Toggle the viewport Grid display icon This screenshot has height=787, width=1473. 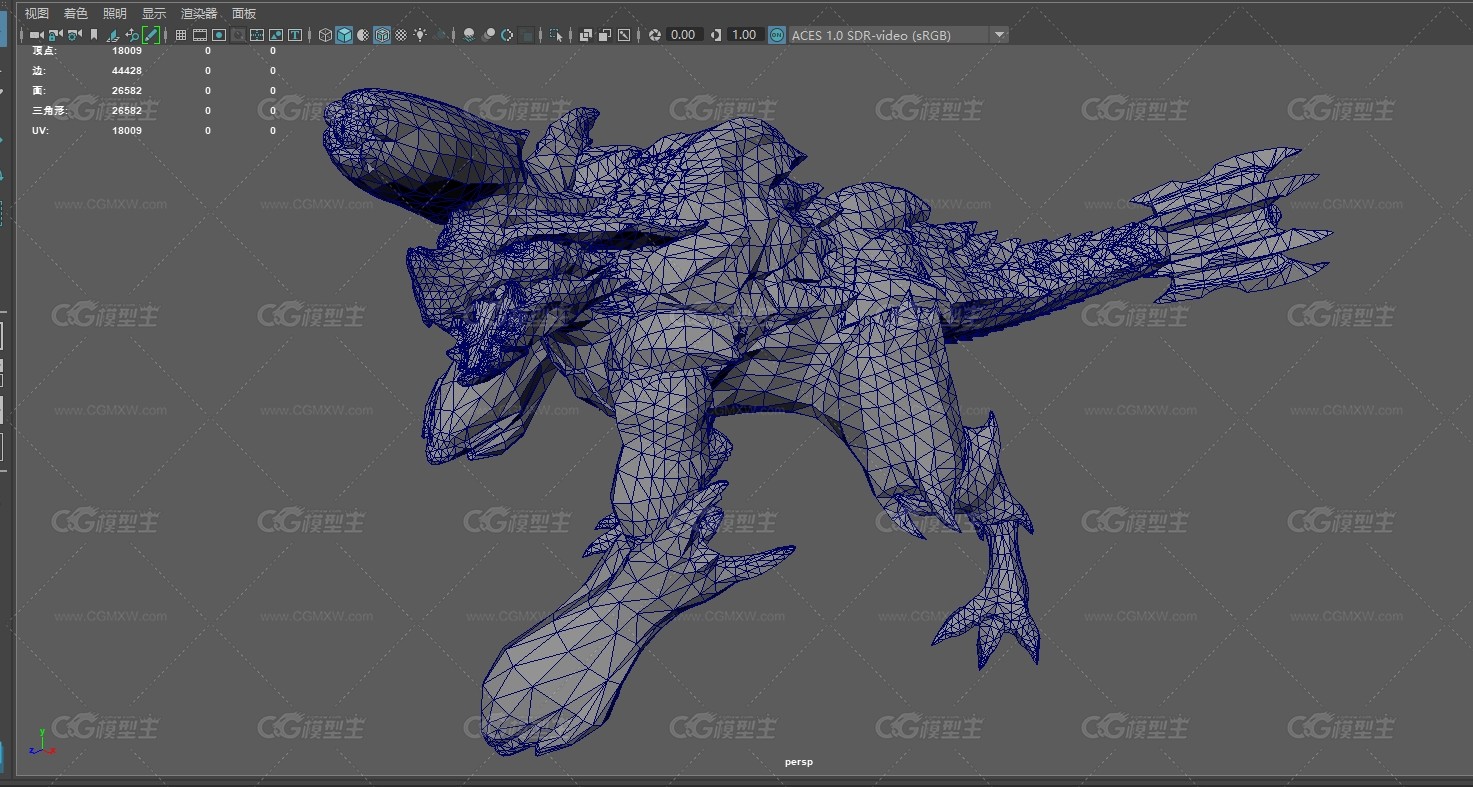pyautogui.click(x=181, y=35)
